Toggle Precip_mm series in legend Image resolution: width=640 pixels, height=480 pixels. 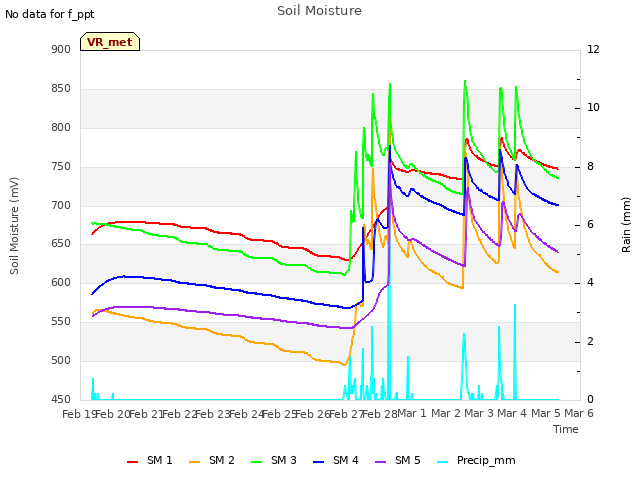pyautogui.click(x=476, y=461)
